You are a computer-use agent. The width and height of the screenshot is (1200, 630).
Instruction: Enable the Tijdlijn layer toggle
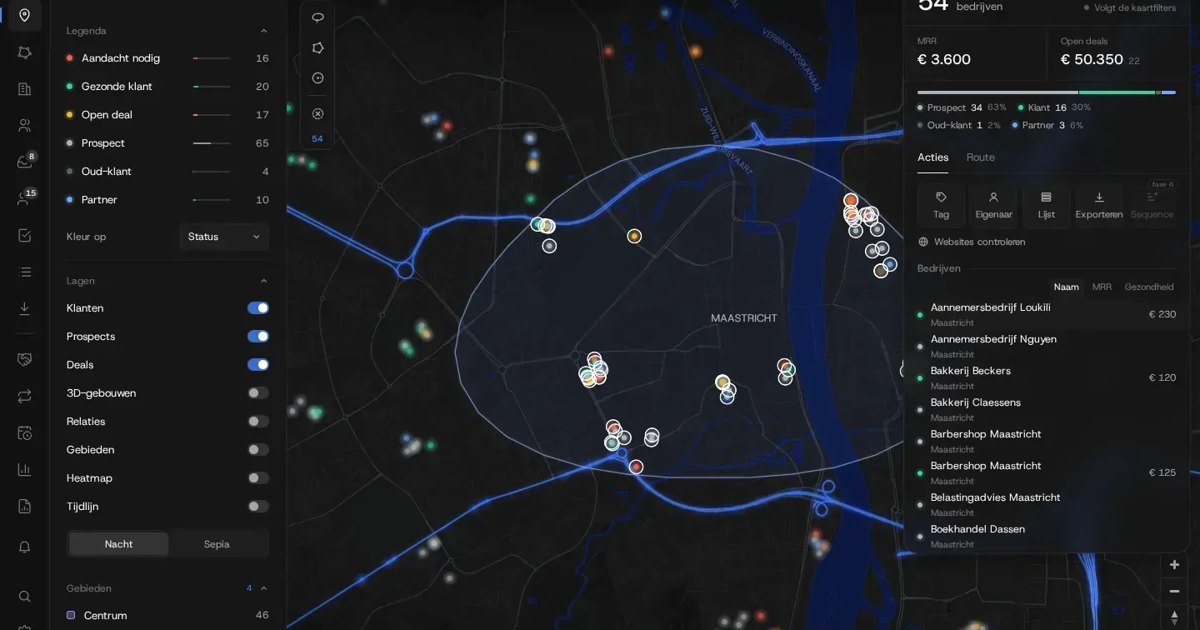click(258, 507)
